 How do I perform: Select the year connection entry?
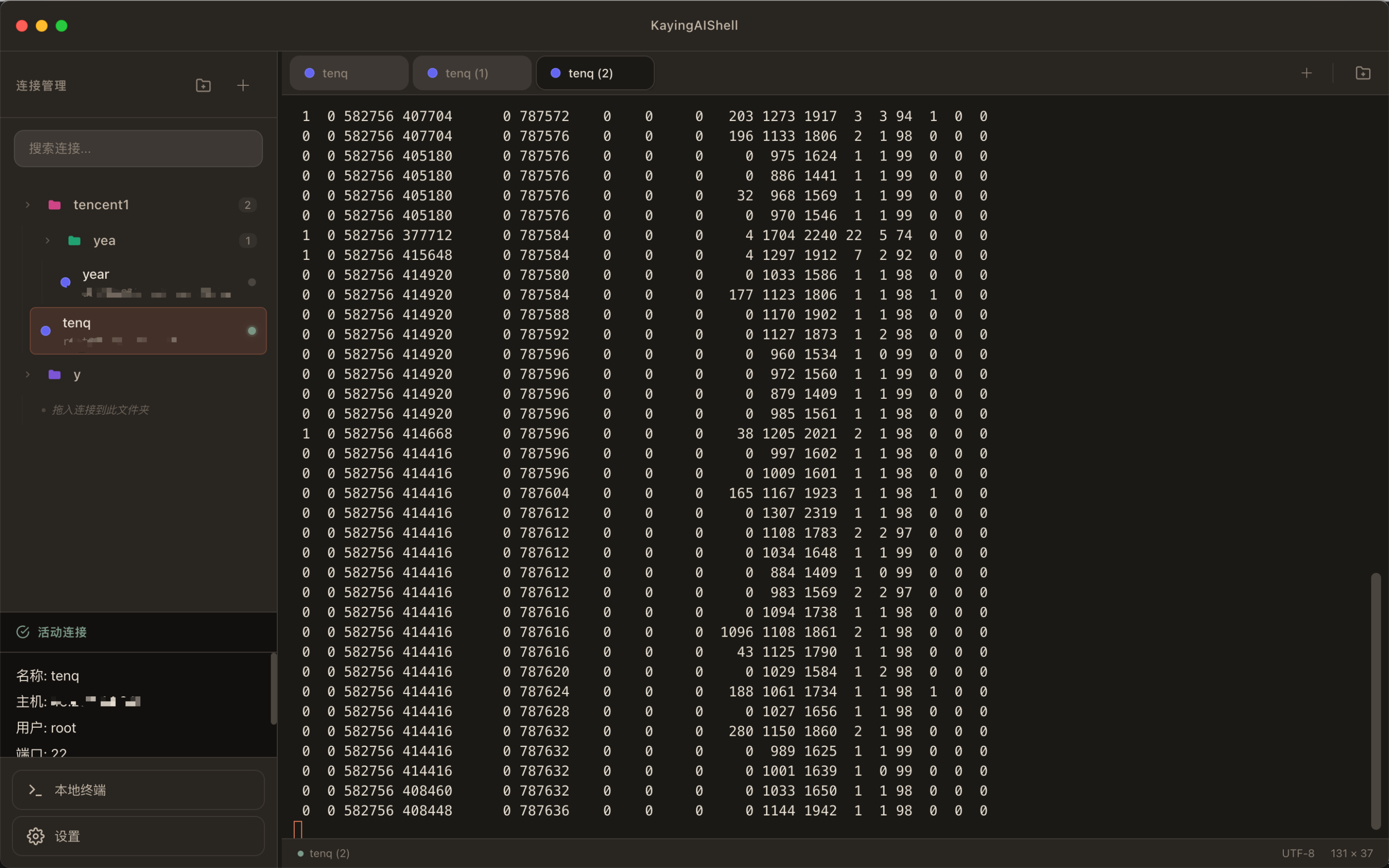pos(149,282)
